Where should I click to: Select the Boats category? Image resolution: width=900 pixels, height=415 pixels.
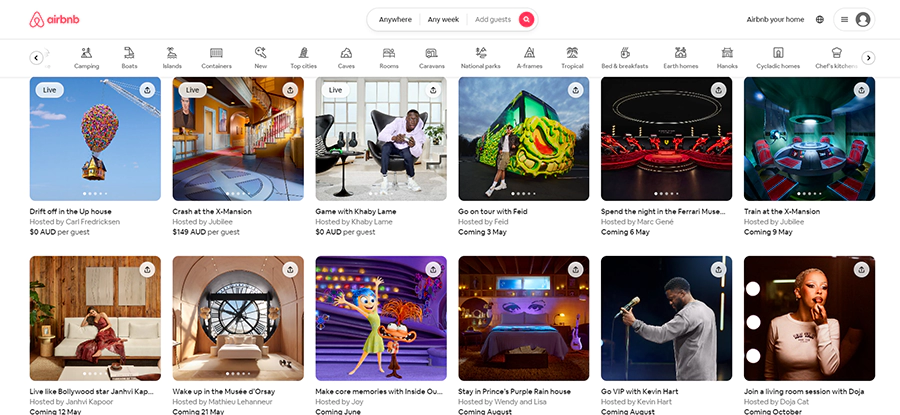pyautogui.click(x=130, y=58)
